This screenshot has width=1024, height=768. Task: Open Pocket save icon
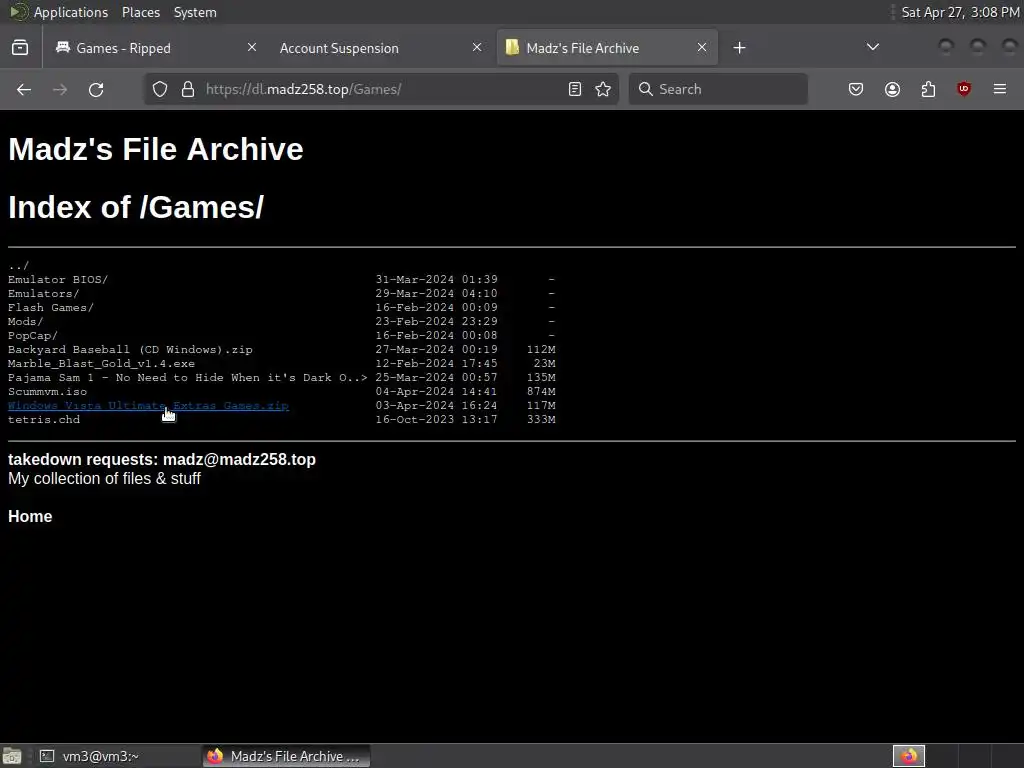tap(856, 89)
